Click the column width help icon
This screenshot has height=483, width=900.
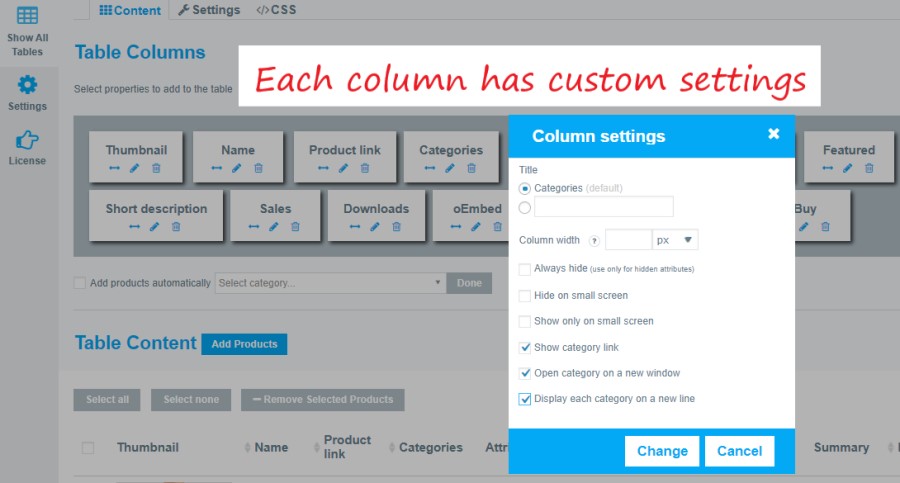click(x=594, y=241)
